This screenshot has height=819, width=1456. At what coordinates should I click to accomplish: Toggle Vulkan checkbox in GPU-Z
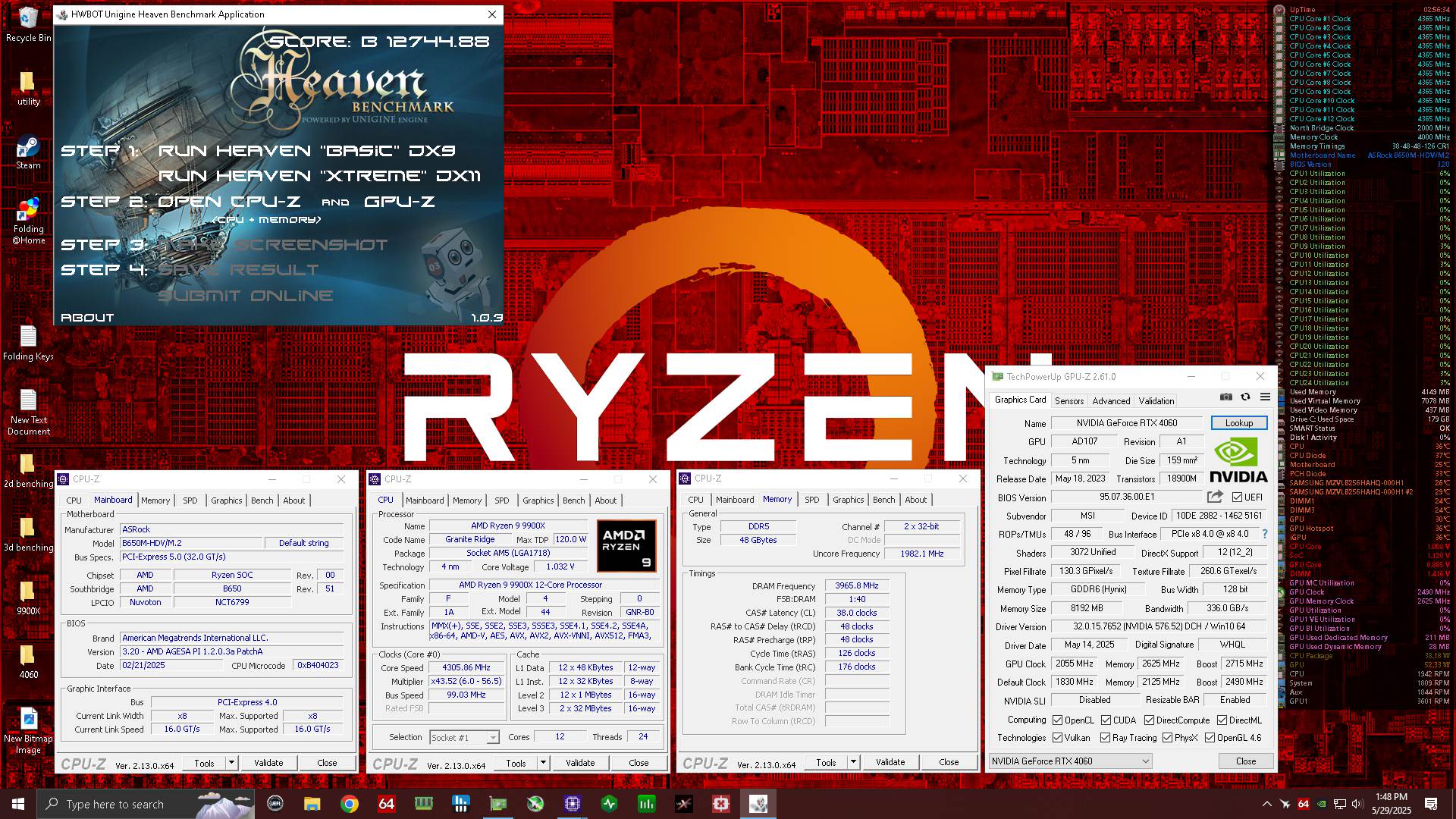pos(1057,737)
